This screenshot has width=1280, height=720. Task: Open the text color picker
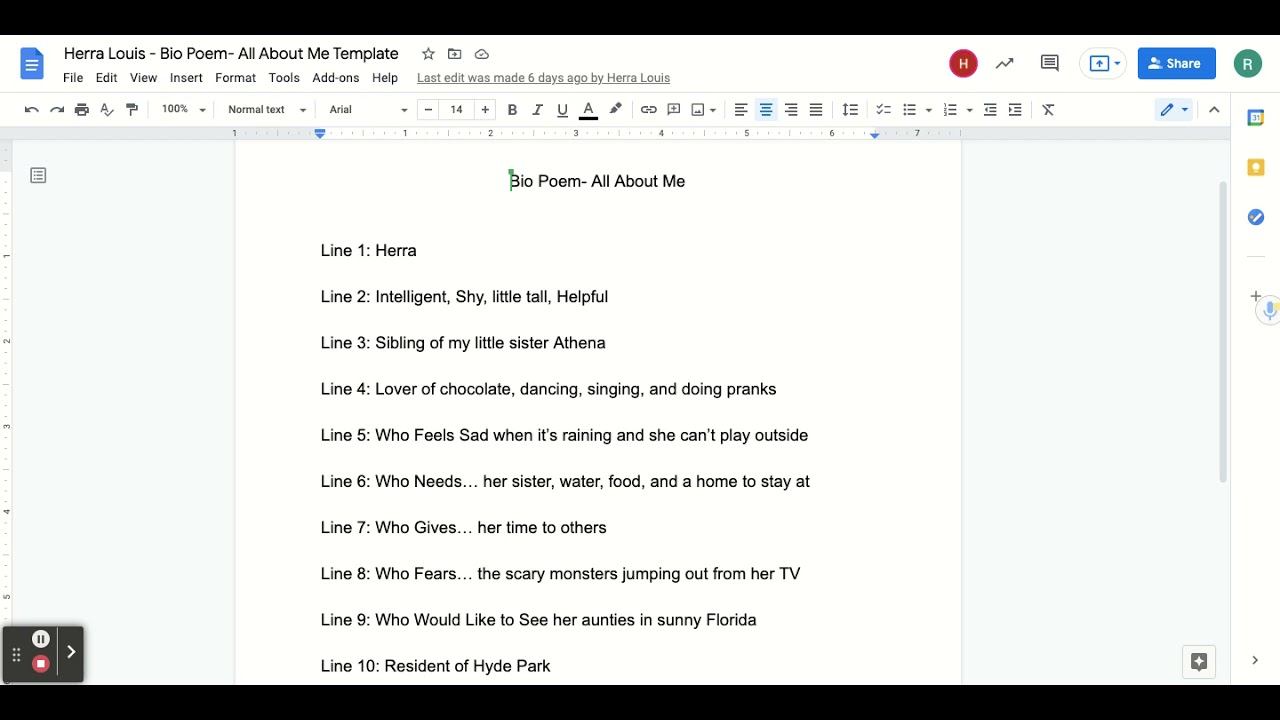[x=588, y=110]
